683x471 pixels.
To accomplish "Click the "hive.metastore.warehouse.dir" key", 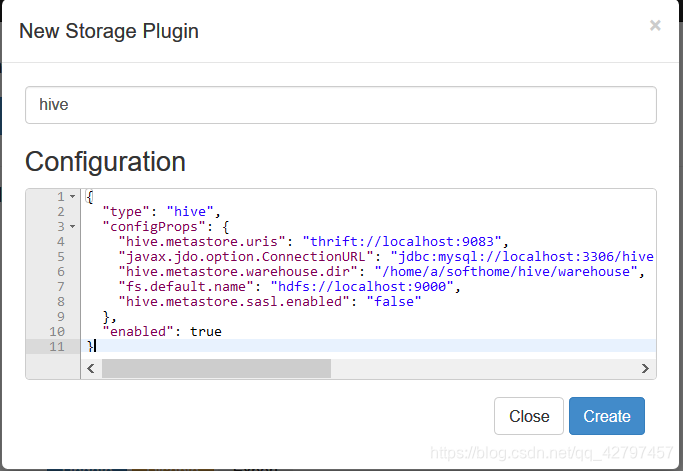I will coord(238,272).
